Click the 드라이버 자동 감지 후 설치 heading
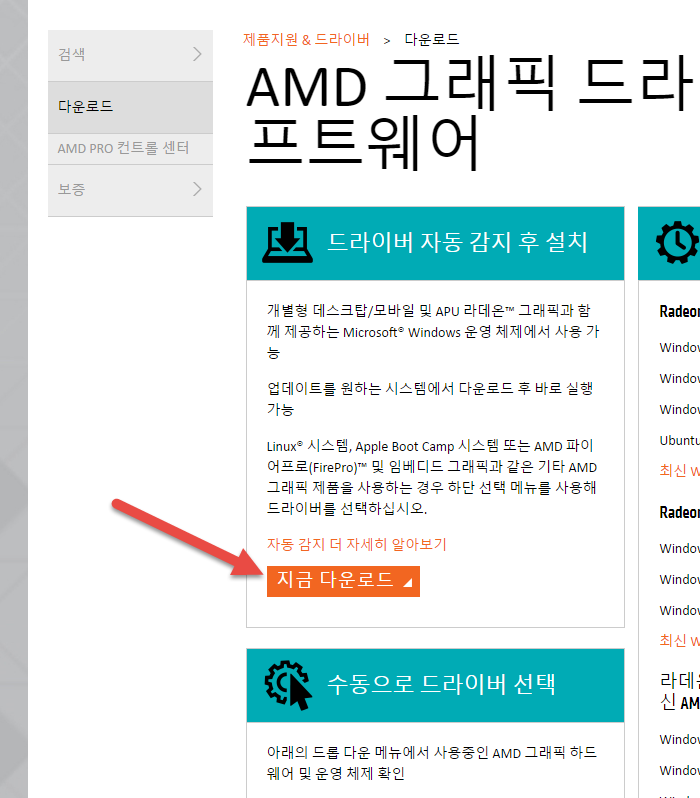700x798 pixels. (x=457, y=242)
